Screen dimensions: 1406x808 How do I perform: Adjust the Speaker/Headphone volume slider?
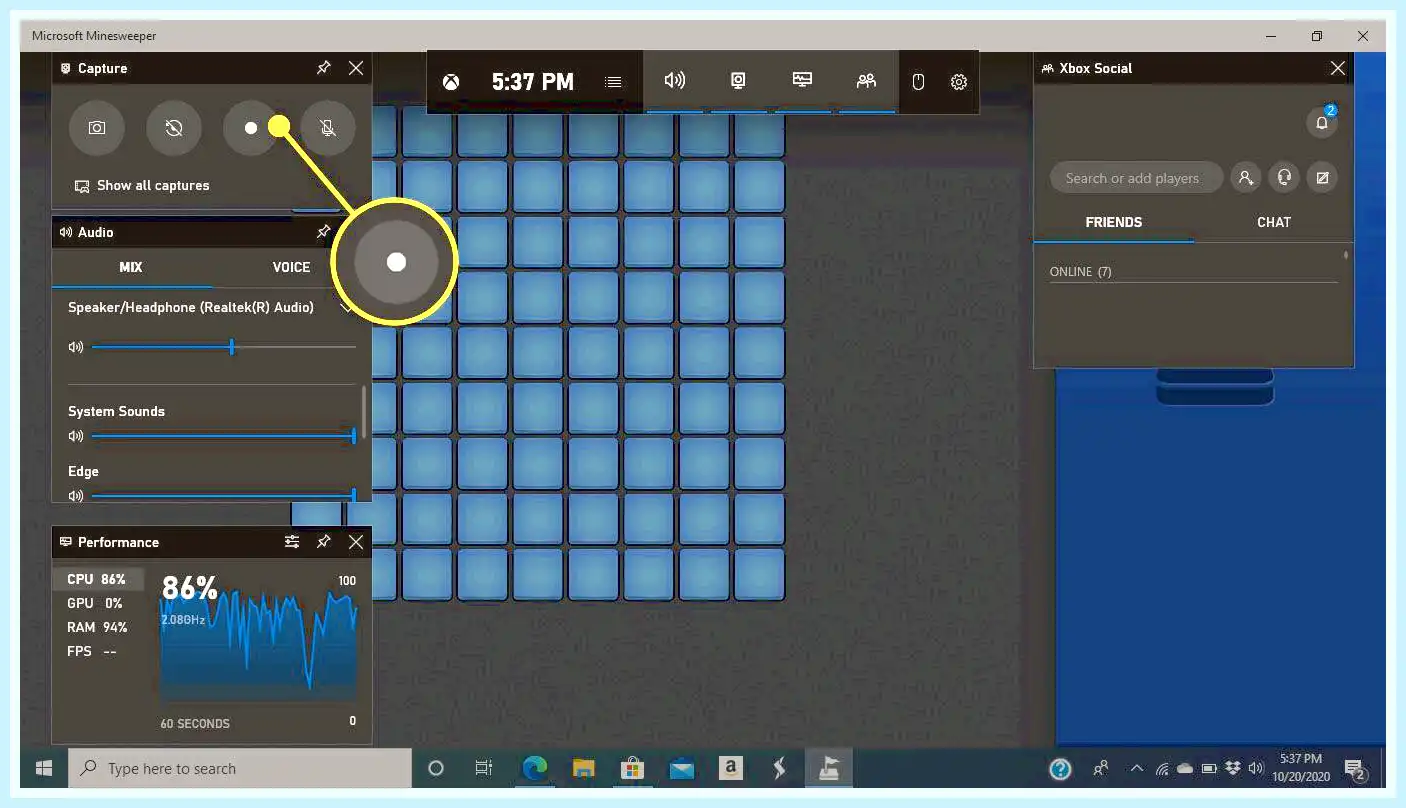[224, 347]
